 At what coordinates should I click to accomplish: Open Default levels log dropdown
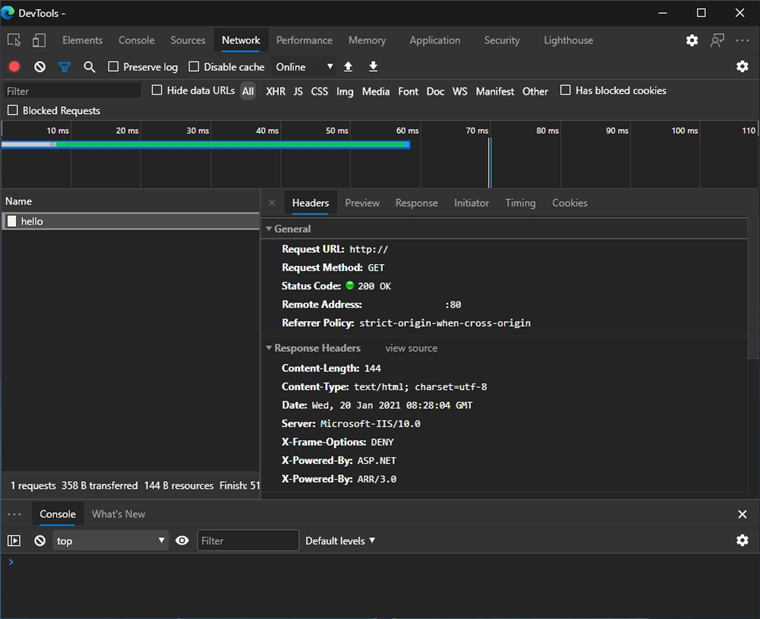pos(340,540)
